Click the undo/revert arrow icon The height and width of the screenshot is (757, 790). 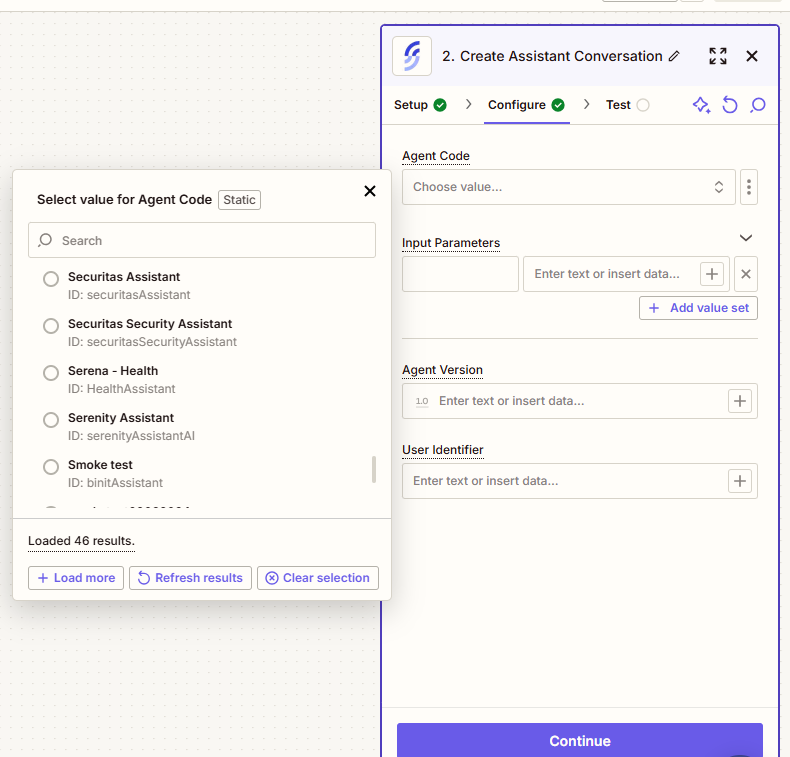pos(730,105)
